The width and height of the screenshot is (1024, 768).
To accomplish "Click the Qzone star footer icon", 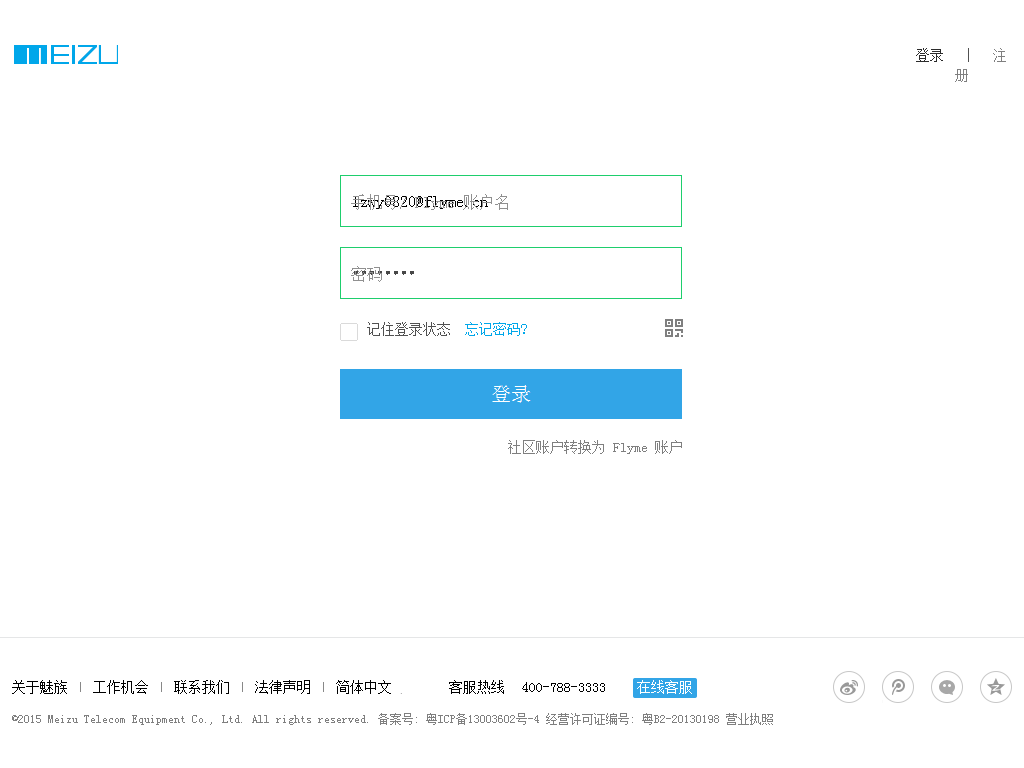I will point(996,687).
